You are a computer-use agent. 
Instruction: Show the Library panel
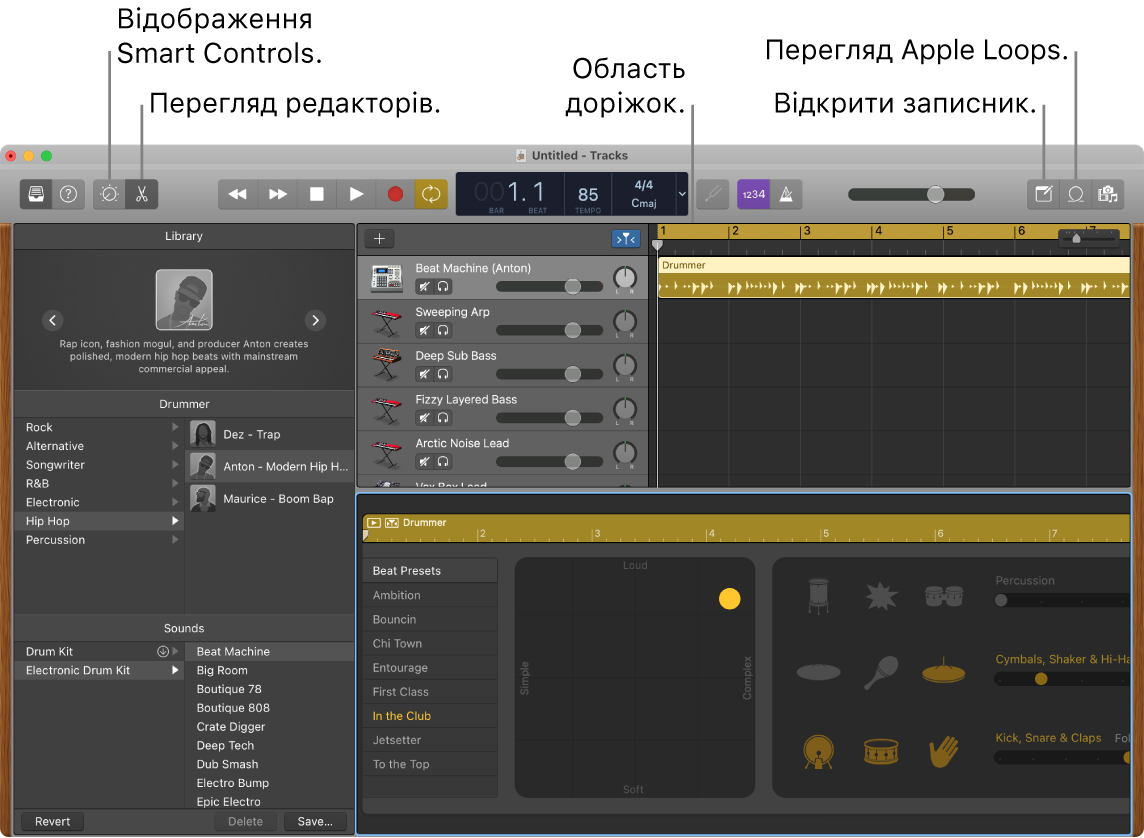point(35,194)
